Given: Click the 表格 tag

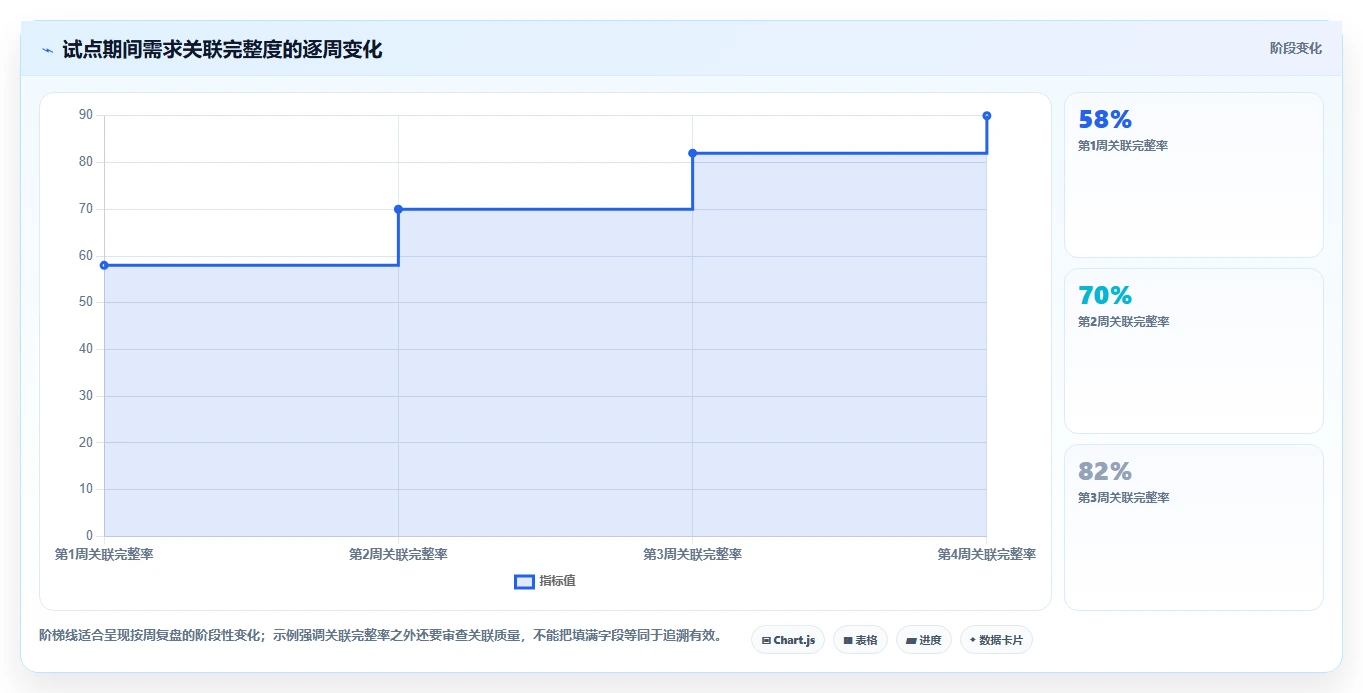Looking at the screenshot, I should [860, 640].
